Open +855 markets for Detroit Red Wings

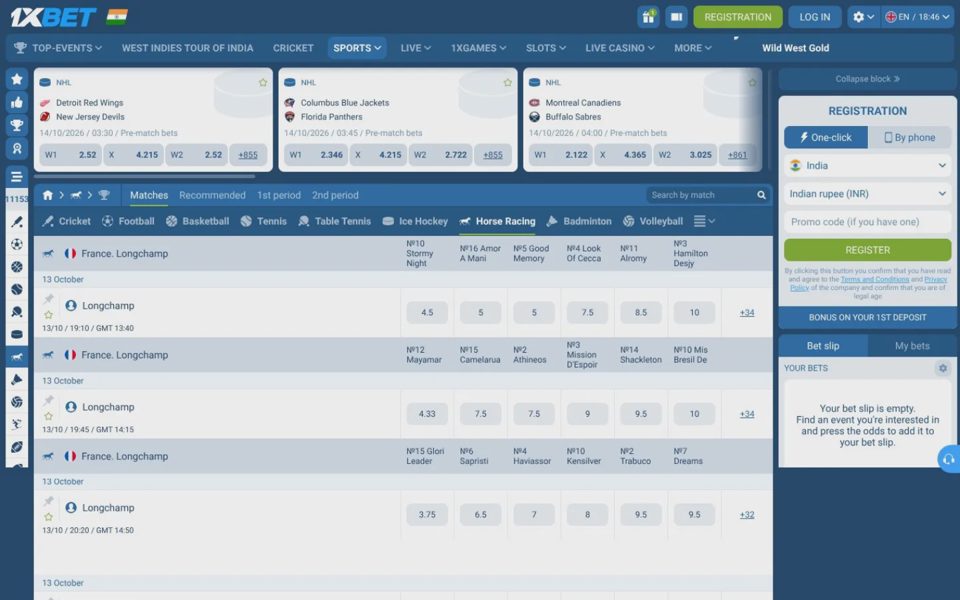pos(248,155)
